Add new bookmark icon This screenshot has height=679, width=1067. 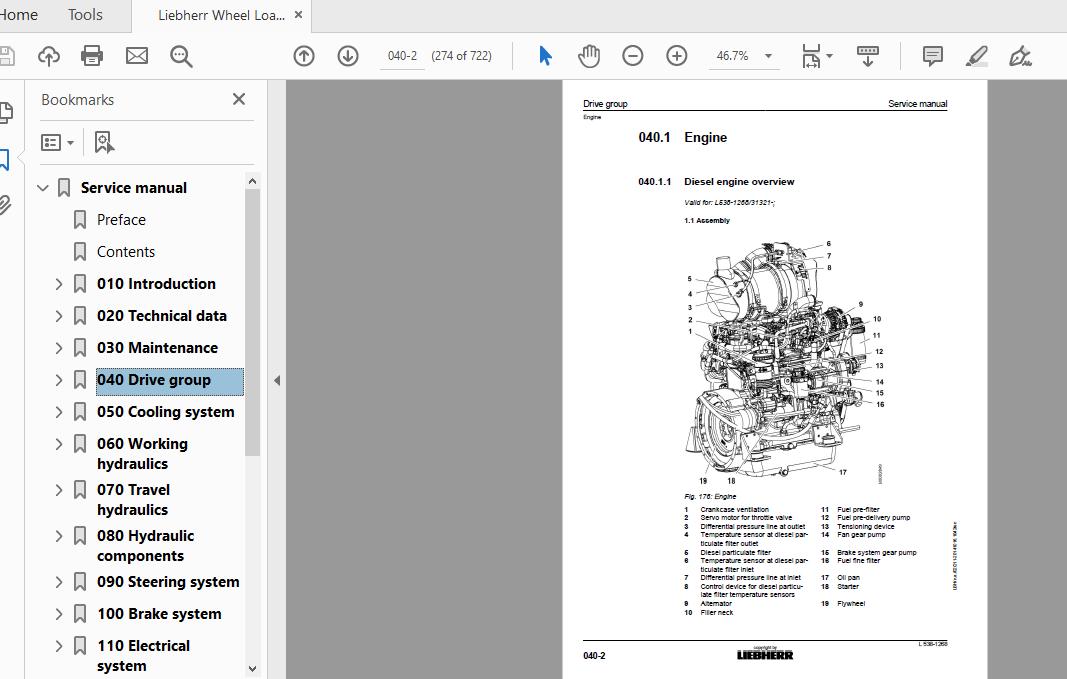[x=103, y=142]
